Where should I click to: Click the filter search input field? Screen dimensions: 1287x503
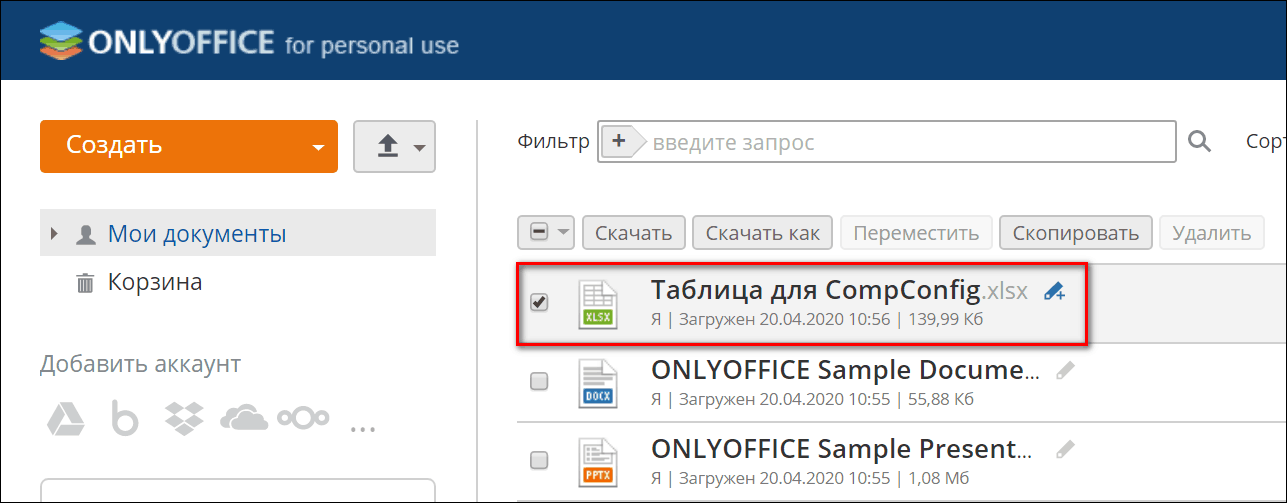point(910,142)
